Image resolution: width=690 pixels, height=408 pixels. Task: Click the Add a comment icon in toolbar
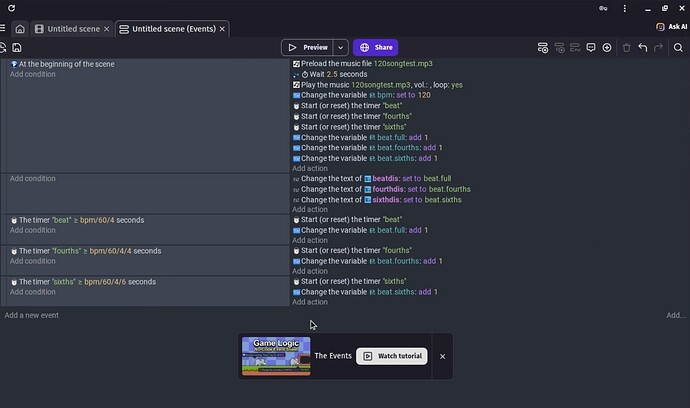pyautogui.click(x=591, y=47)
